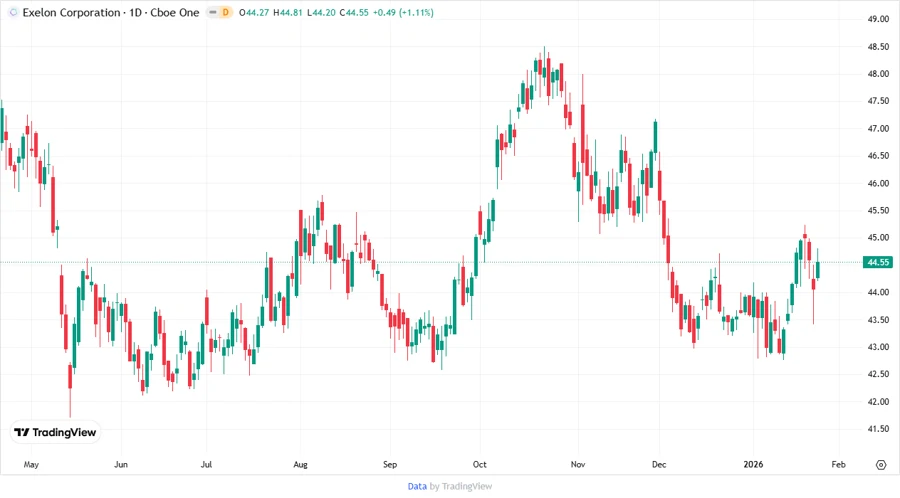The width and height of the screenshot is (900, 498).
Task: Click the 49.00 price axis label
Action: pos(878,19)
